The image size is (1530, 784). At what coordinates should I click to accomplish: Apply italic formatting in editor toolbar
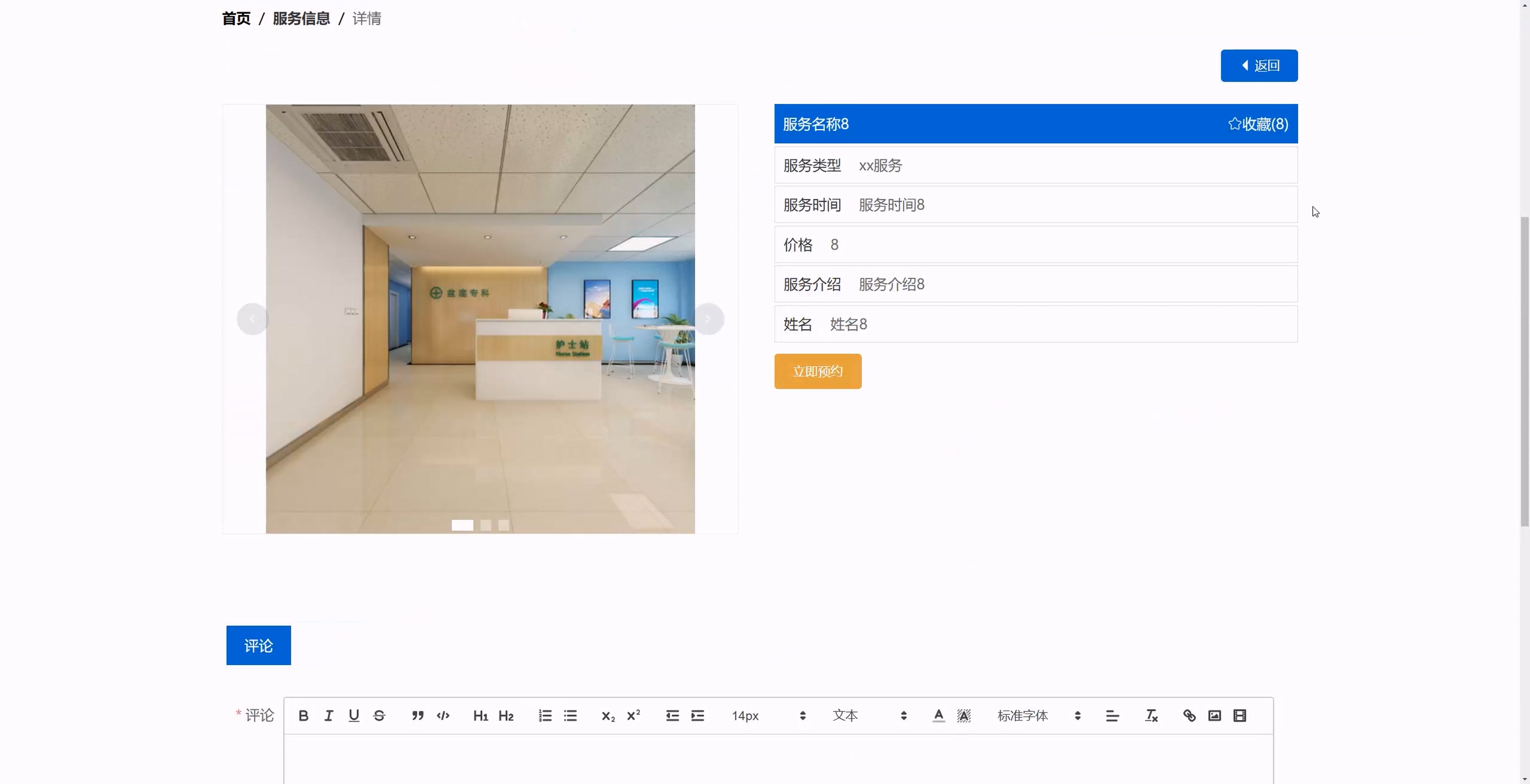329,716
